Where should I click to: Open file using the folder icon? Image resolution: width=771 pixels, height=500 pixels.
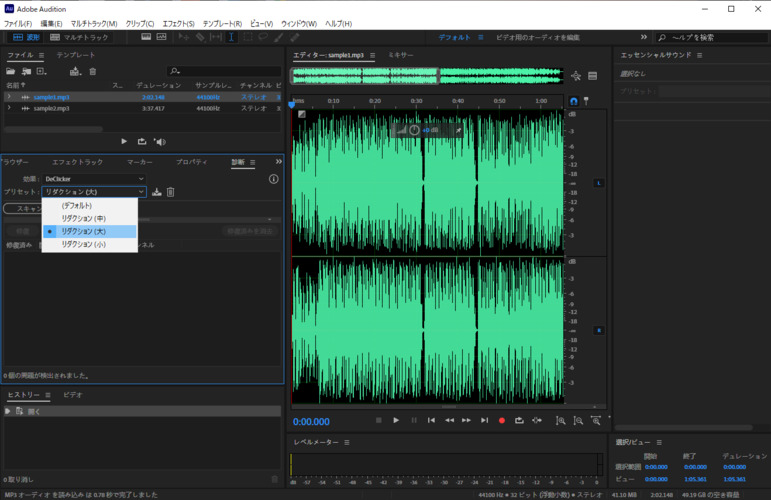click(x=11, y=71)
